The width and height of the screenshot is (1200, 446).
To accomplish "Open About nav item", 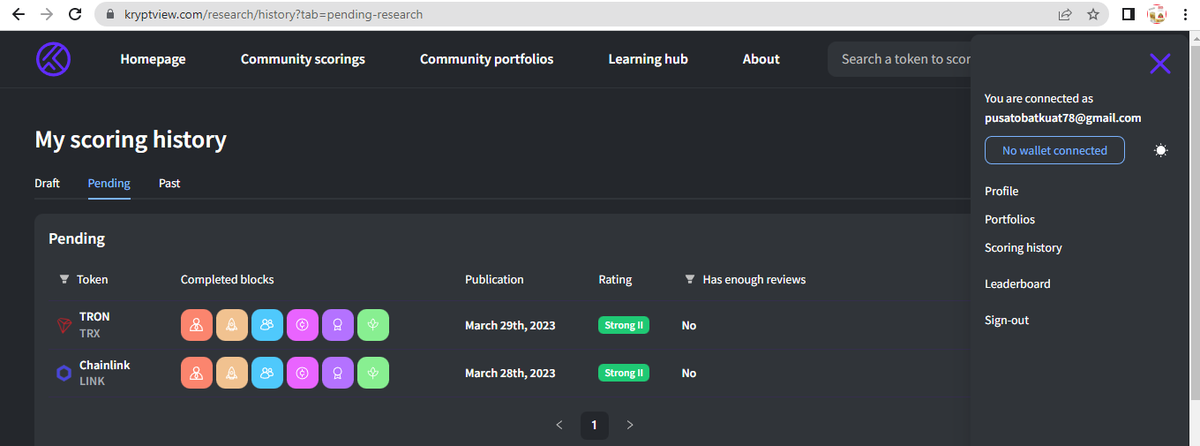I will [x=761, y=59].
